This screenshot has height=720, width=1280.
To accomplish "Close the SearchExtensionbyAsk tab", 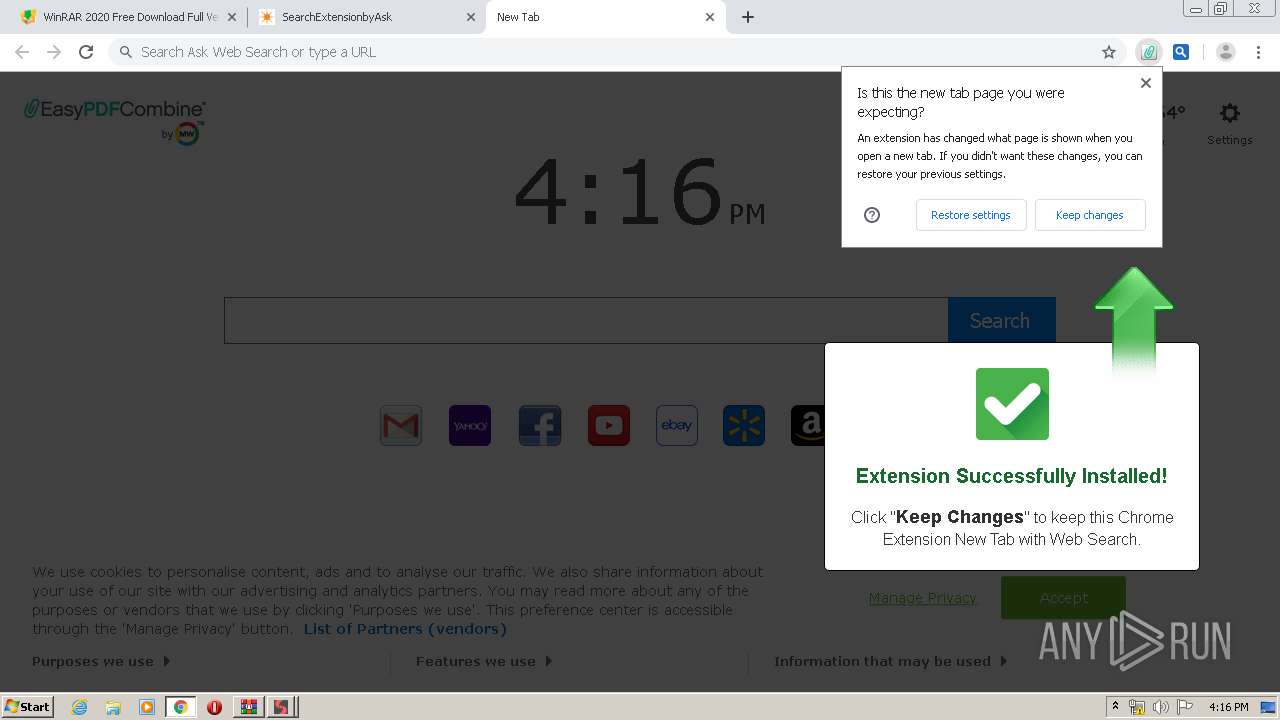I will coord(471,17).
